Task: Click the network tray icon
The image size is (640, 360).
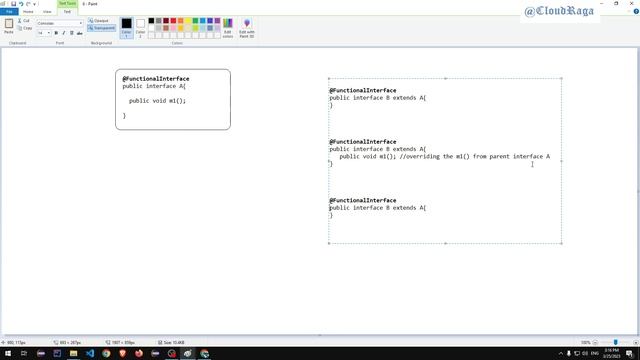Action: click(577, 353)
